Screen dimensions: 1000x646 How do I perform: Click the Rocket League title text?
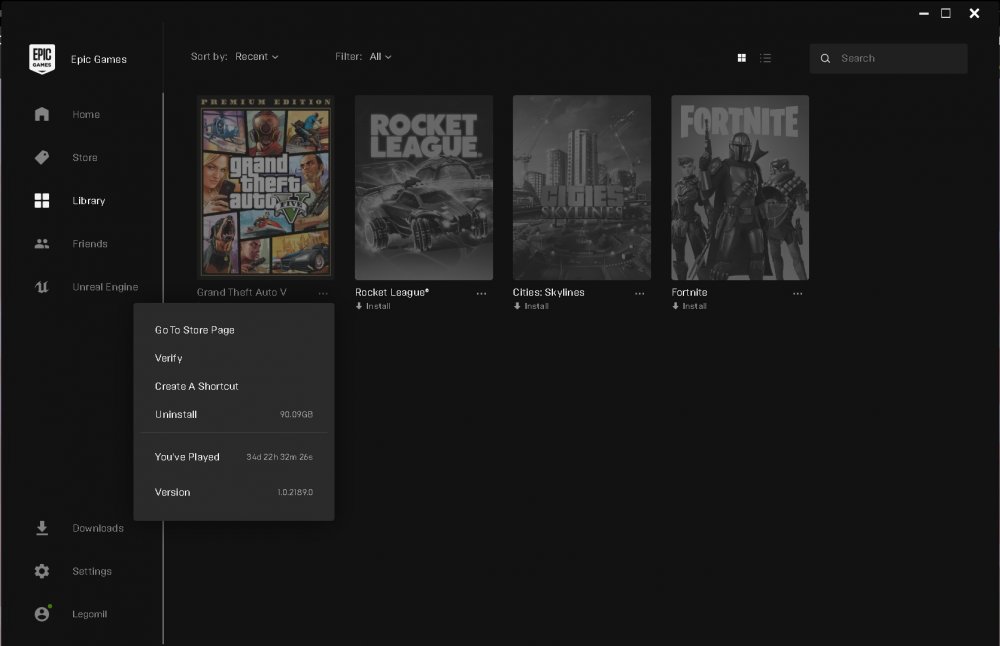point(392,292)
